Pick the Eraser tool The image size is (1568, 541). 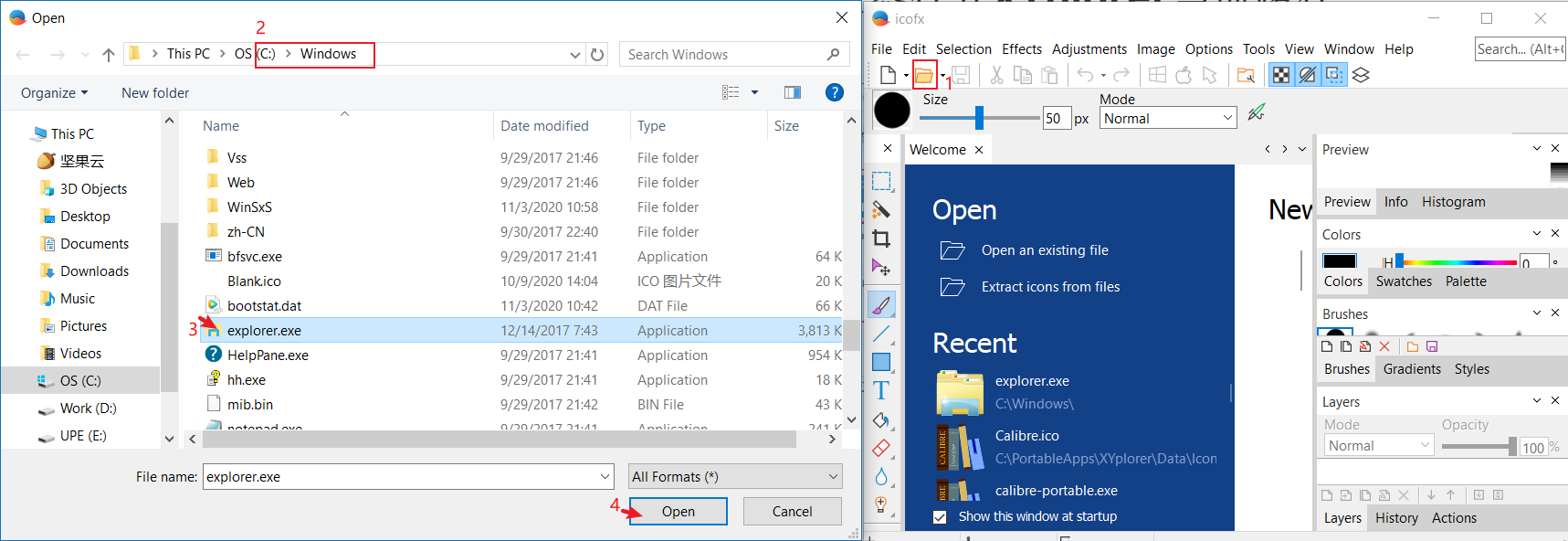point(881,449)
